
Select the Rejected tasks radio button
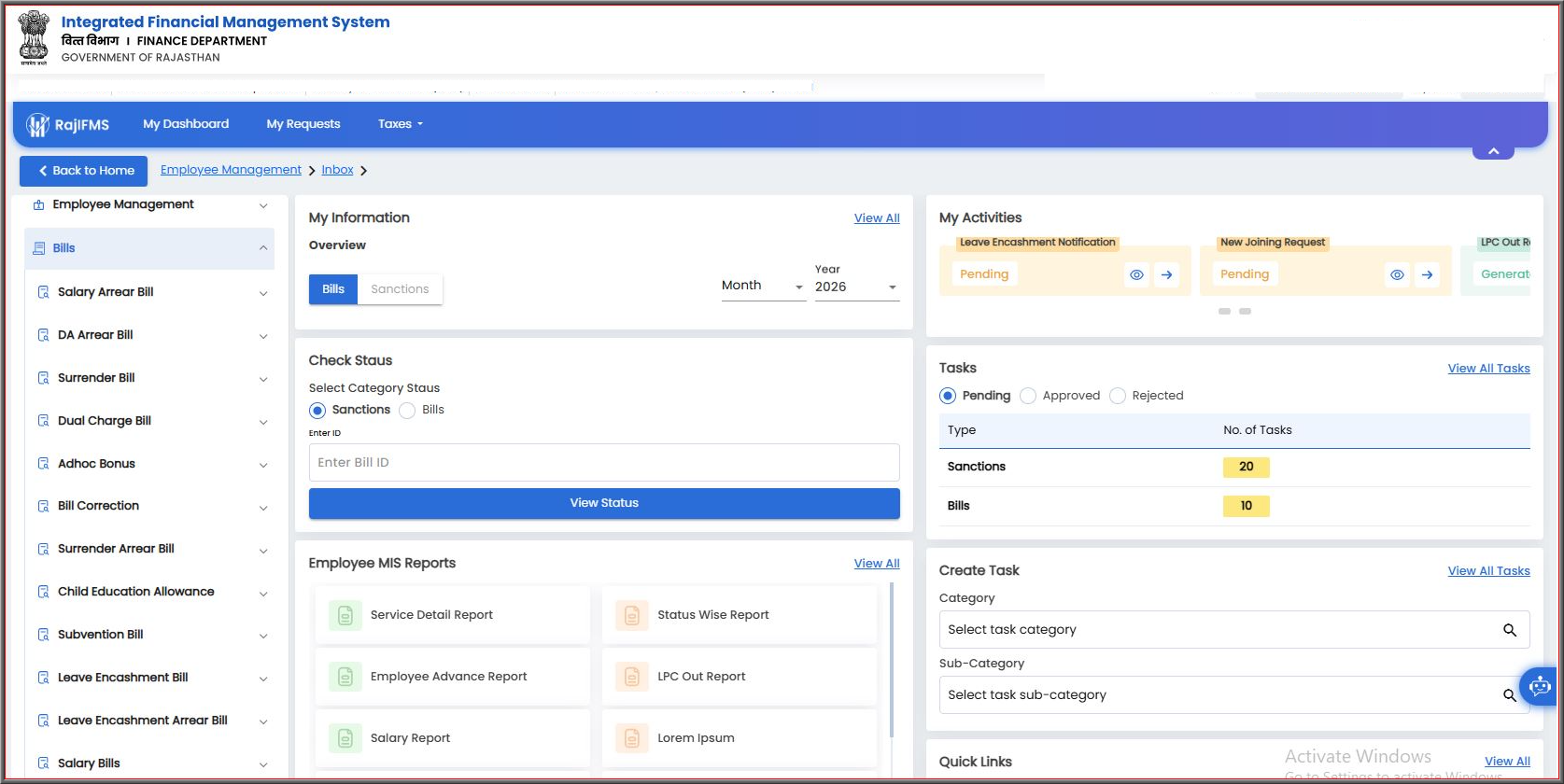point(1118,396)
